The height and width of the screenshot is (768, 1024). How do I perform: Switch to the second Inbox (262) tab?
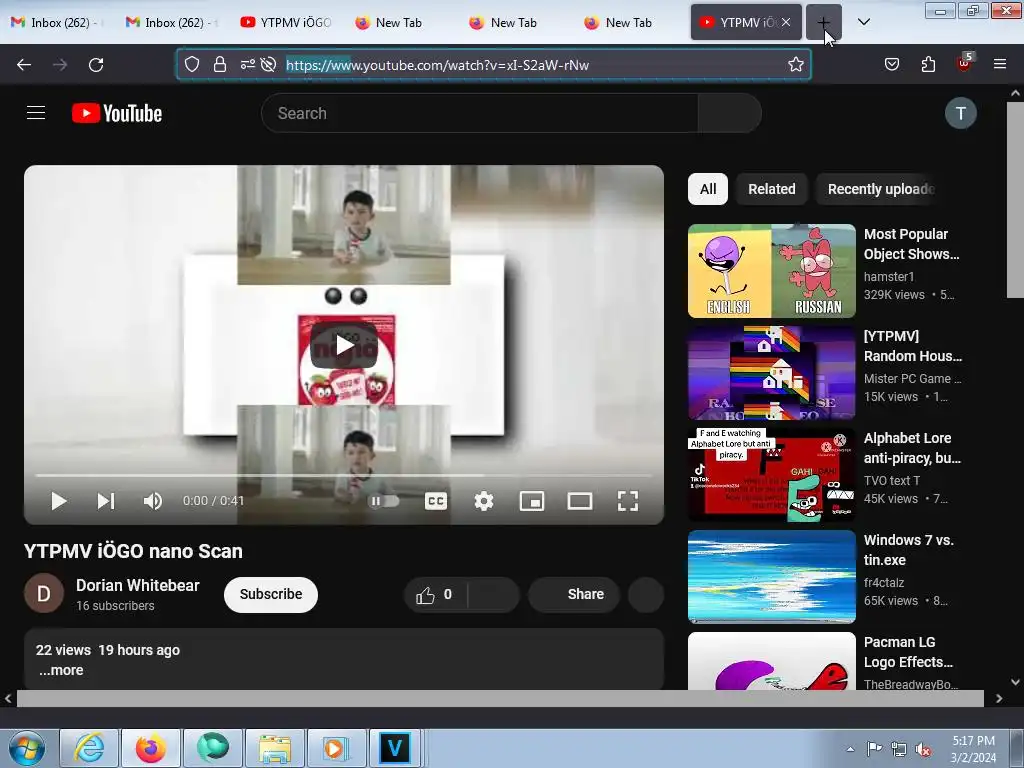point(172,22)
